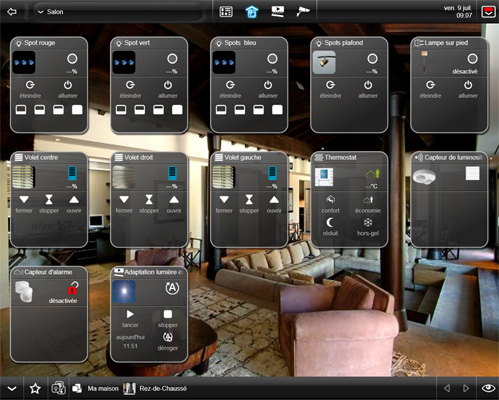499x400 pixels.
Task: Click Thermostat widget title
Action: point(340,157)
